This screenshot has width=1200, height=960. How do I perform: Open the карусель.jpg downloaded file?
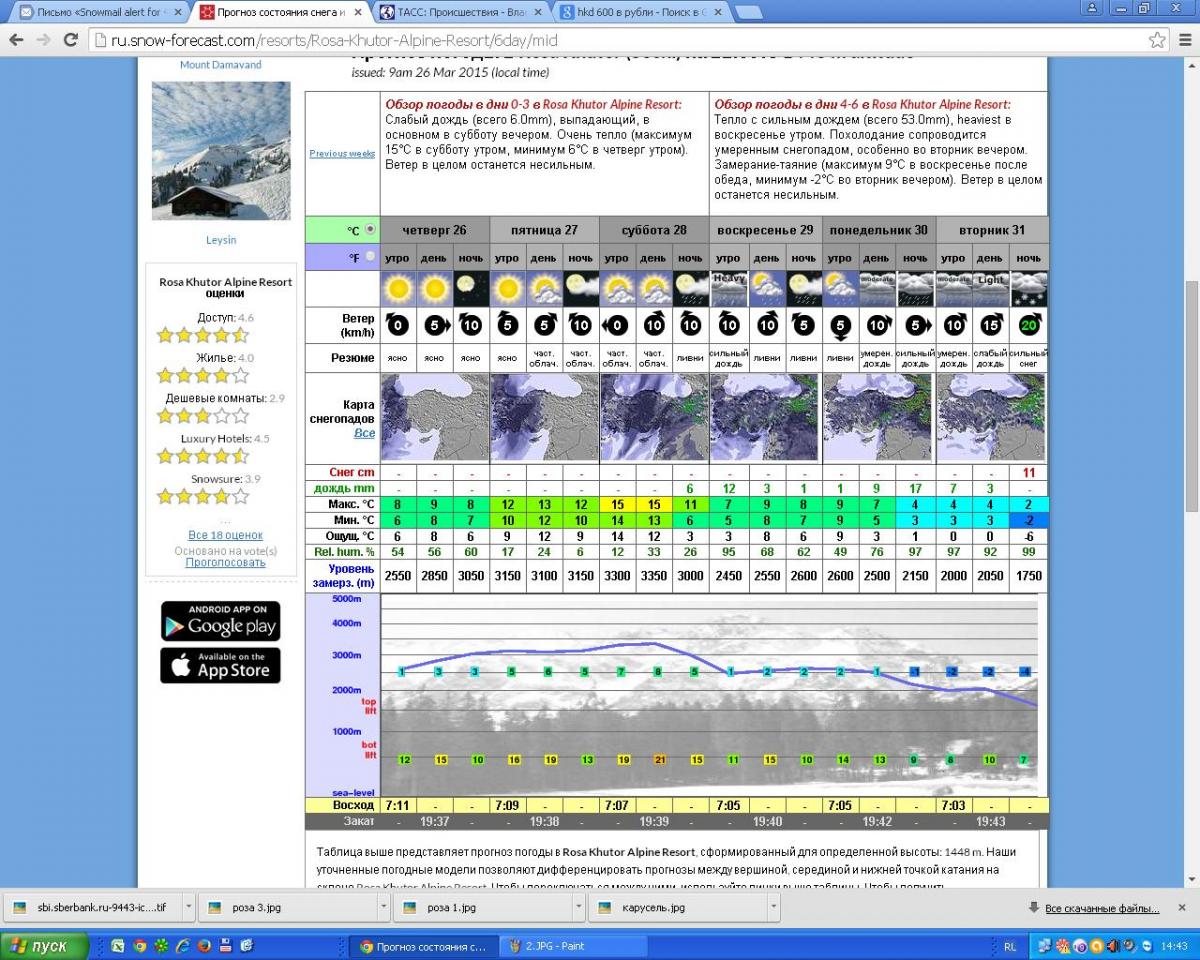tap(677, 907)
